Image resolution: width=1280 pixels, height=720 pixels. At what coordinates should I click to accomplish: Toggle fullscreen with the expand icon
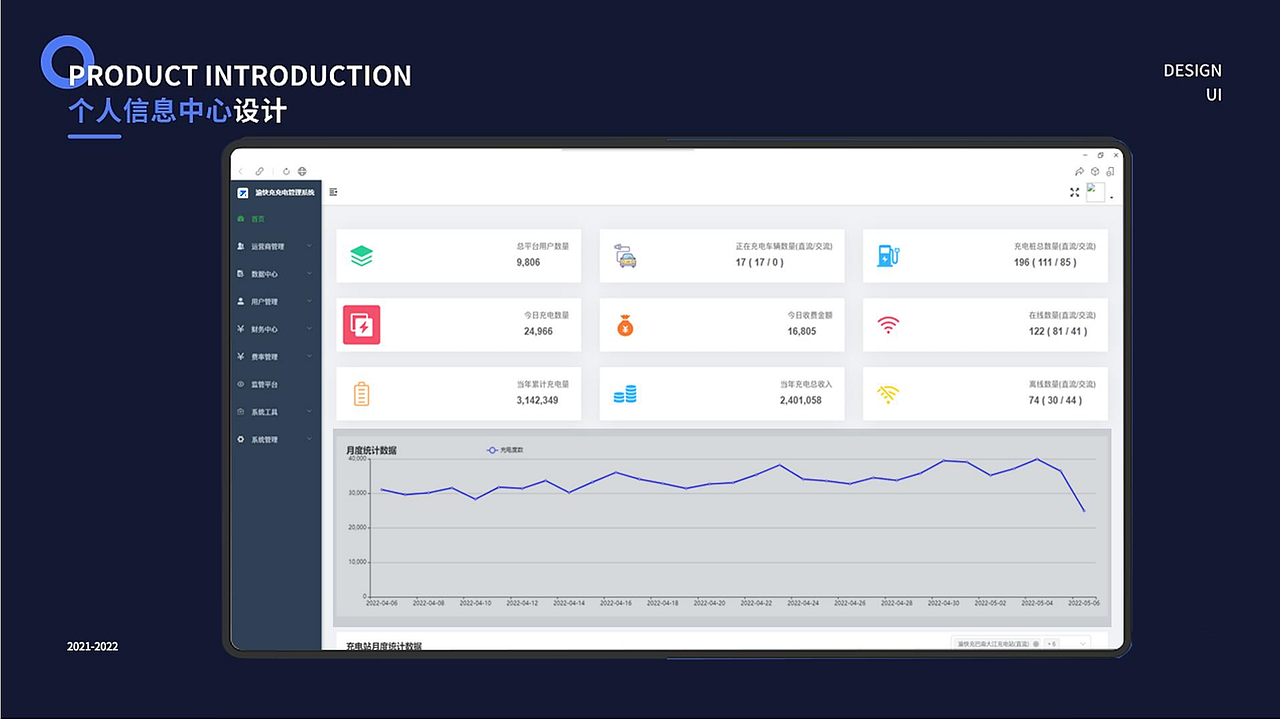(1075, 192)
